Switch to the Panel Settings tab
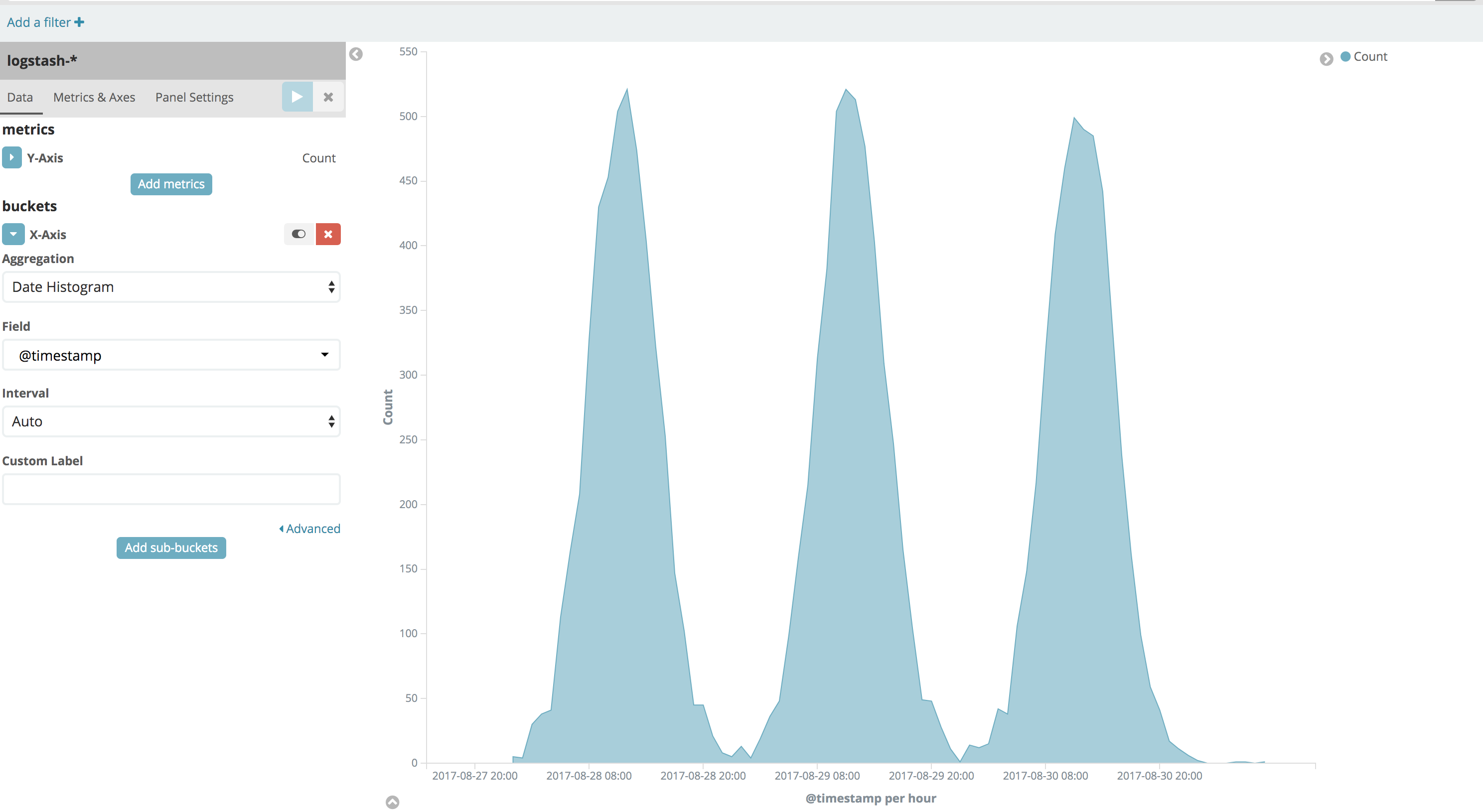Image resolution: width=1483 pixels, height=812 pixels. pos(194,97)
